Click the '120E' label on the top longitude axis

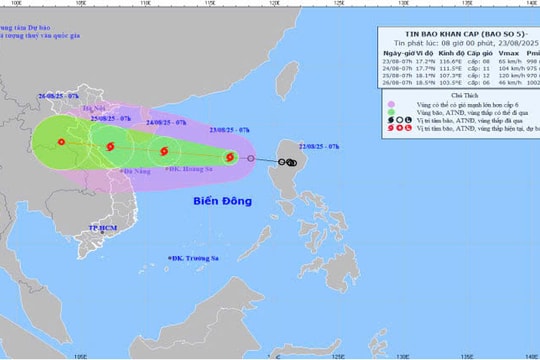point(274,3)
